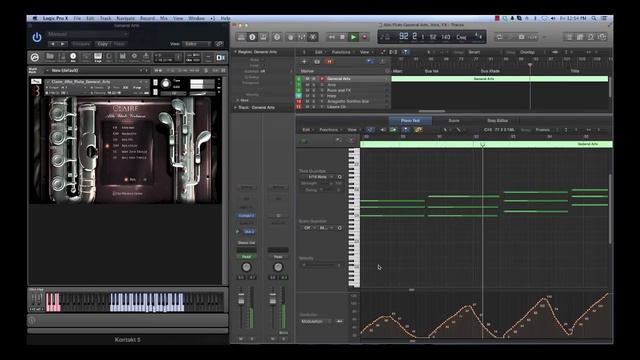Mute the General Arts track
The height and width of the screenshot is (360, 640).
pos(308,79)
